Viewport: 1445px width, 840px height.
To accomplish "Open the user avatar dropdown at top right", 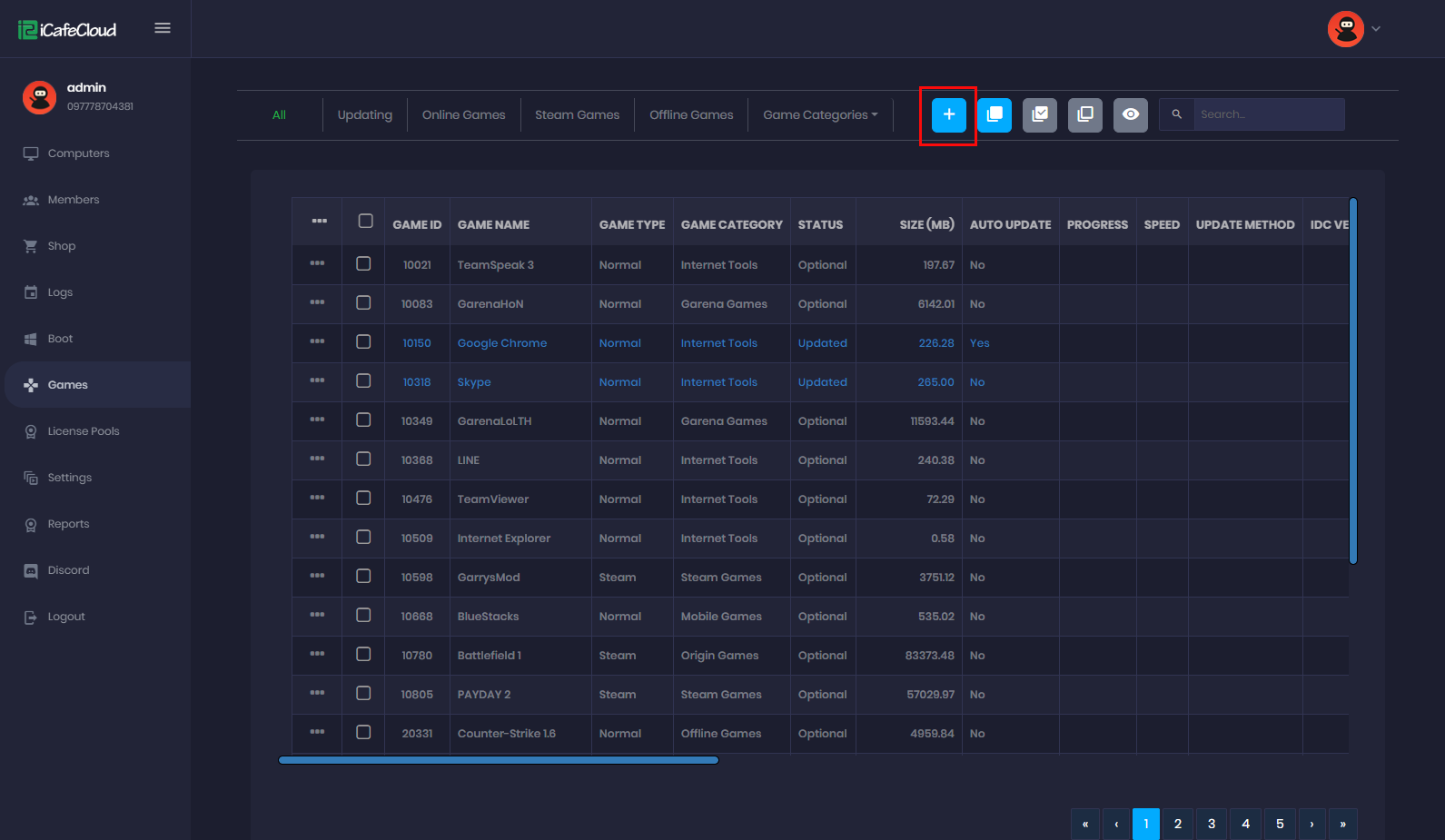I will coord(1353,29).
